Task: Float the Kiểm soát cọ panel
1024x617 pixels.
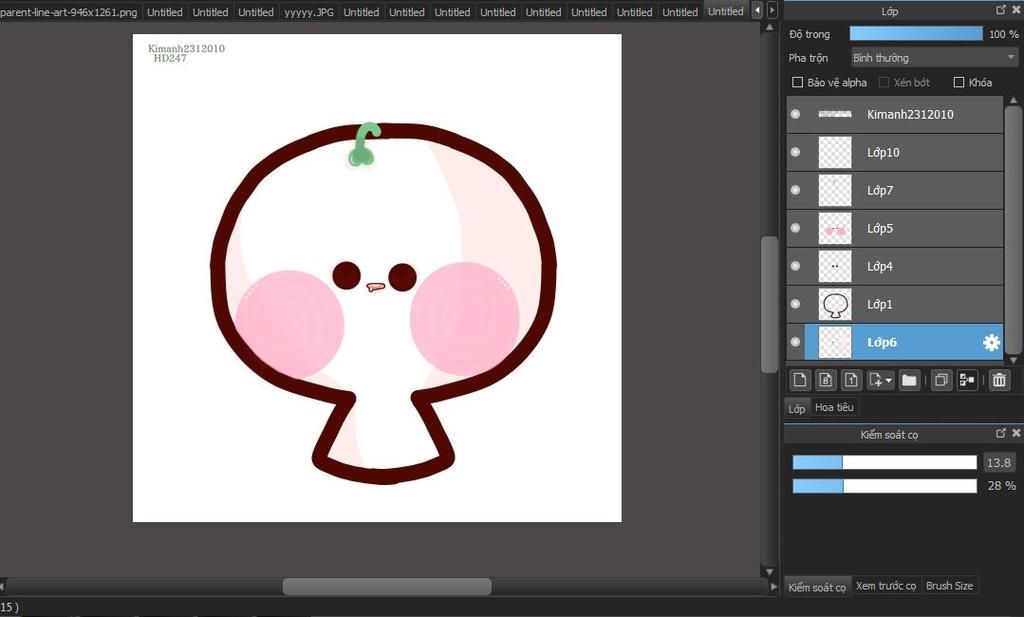Action: coord(1000,433)
